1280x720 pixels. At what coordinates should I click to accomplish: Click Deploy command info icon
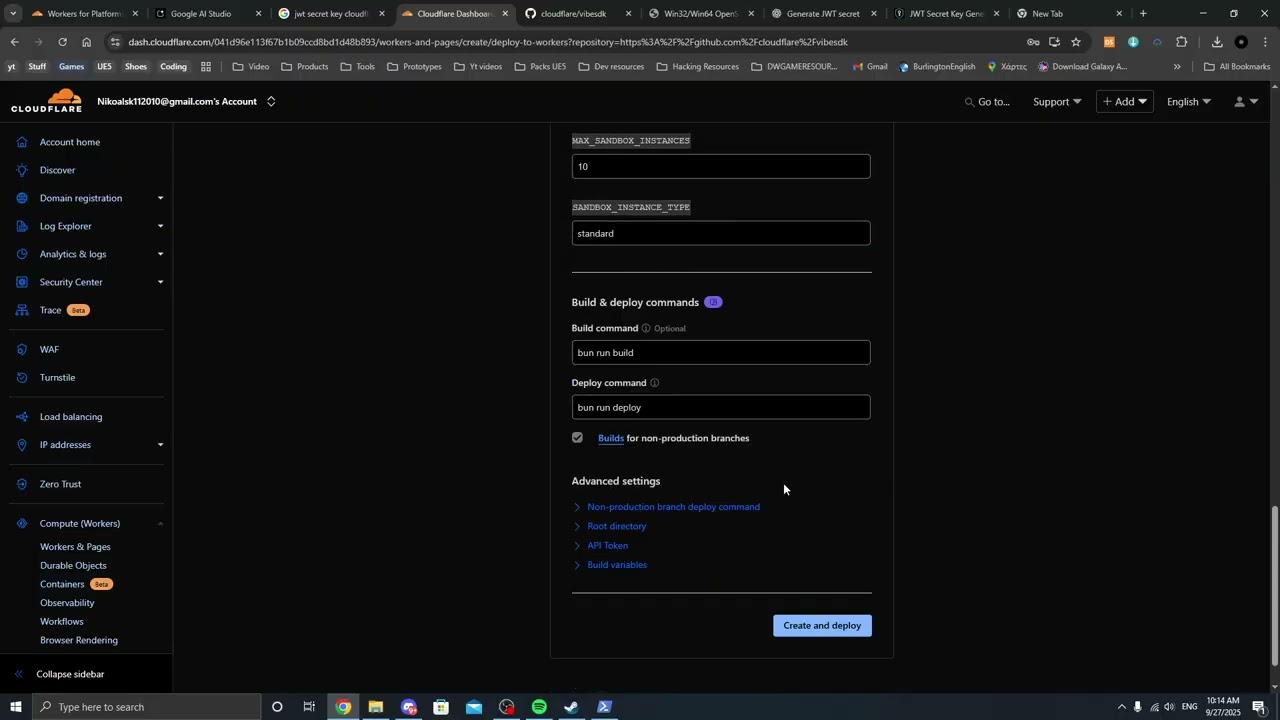pyautogui.click(x=654, y=383)
